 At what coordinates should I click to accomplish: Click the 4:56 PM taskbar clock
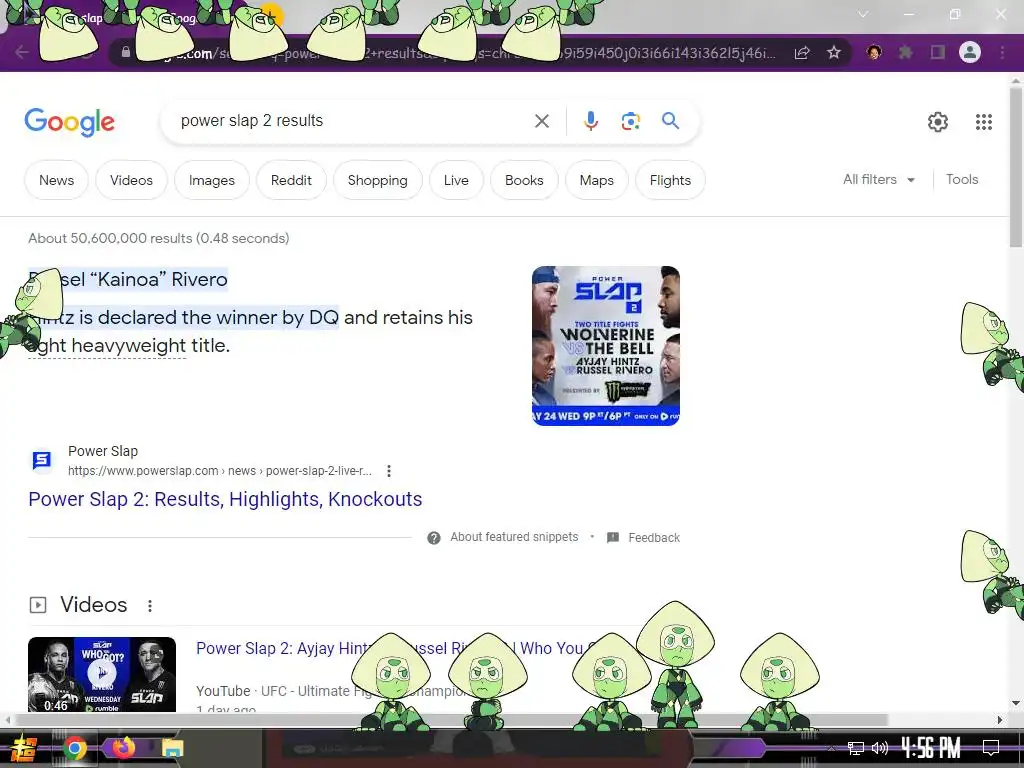(x=931, y=748)
